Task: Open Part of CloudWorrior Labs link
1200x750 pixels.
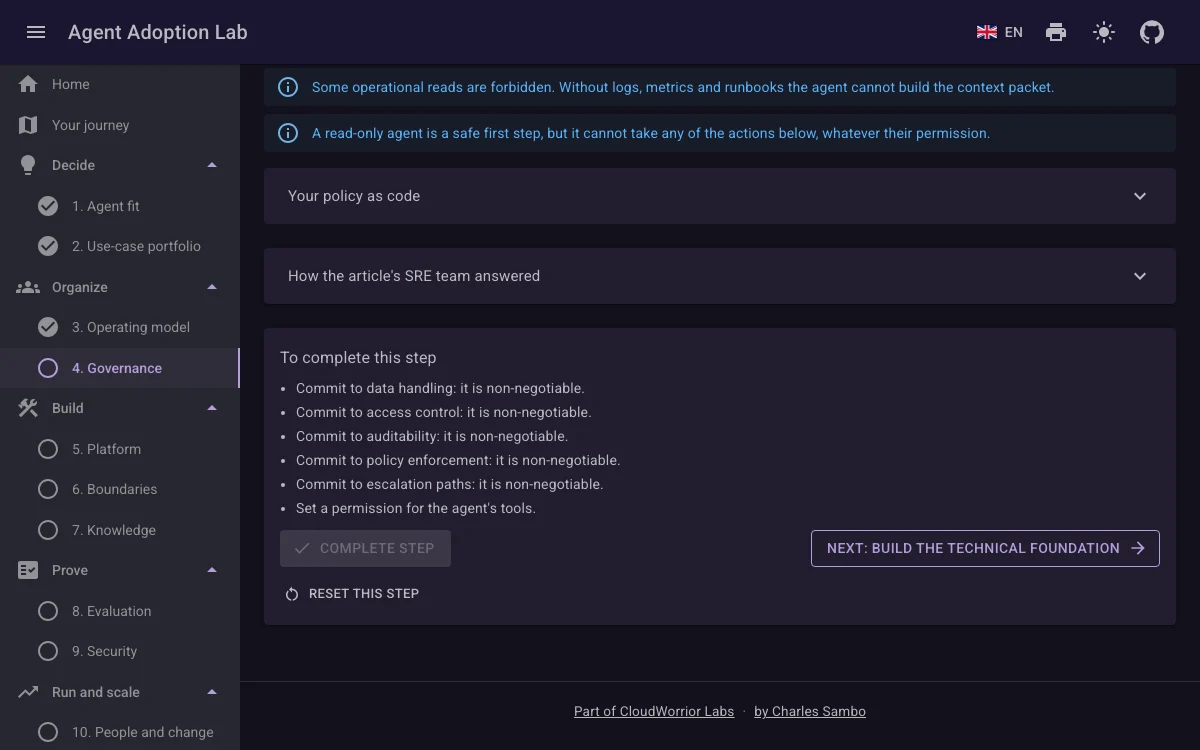Action: (x=654, y=712)
